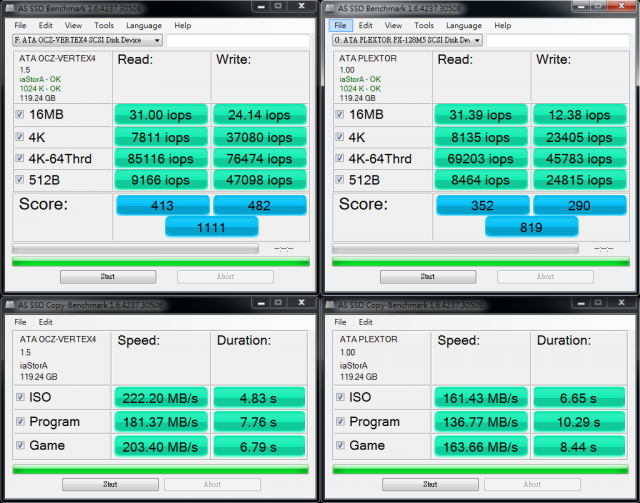The width and height of the screenshot is (640, 503).
Task: Toggle ISO checkbox in PLEXTOR Copy-Benchmark
Action: [x=340, y=397]
